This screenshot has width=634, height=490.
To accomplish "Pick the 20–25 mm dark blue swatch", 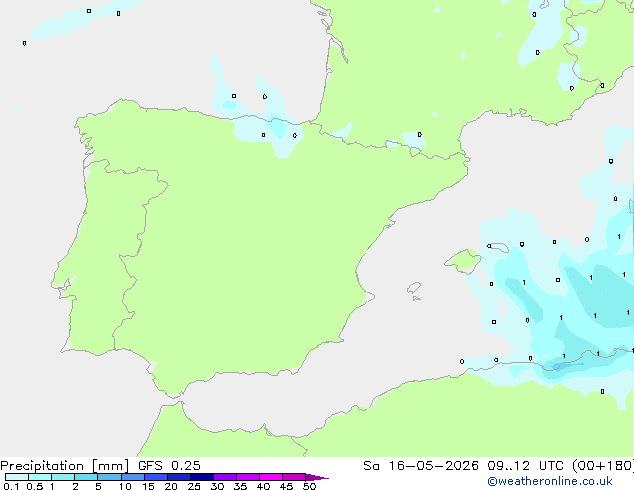I will 179,477.
